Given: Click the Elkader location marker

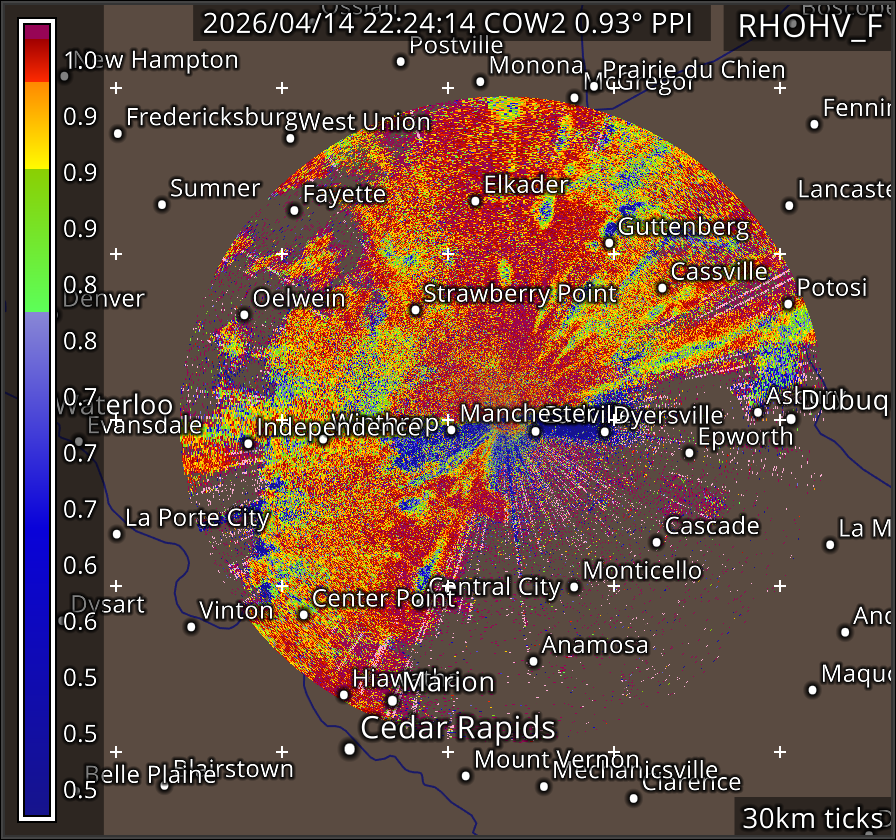Looking at the screenshot, I should 475,201.
